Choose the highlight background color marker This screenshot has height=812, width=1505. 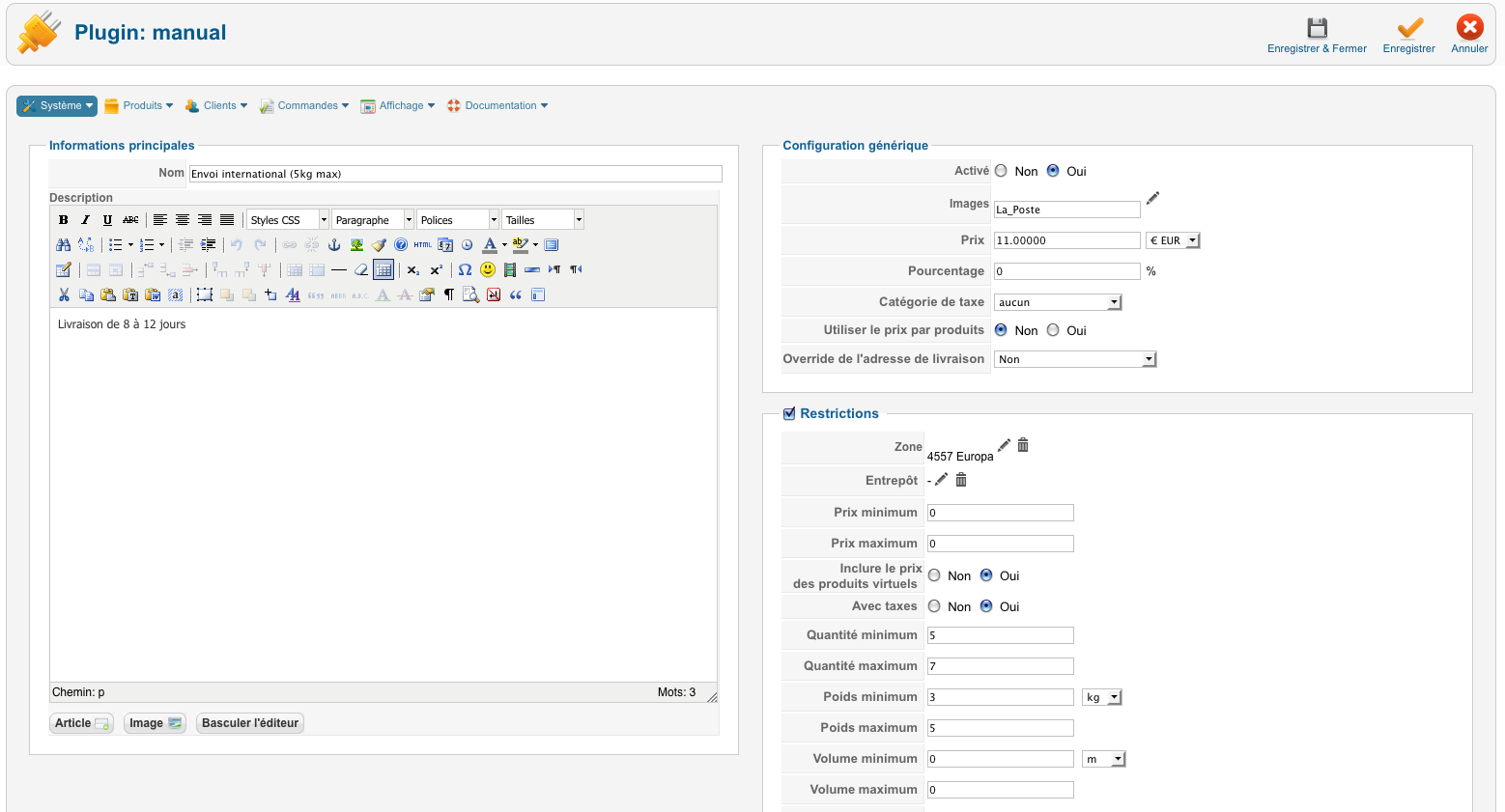tap(521, 245)
